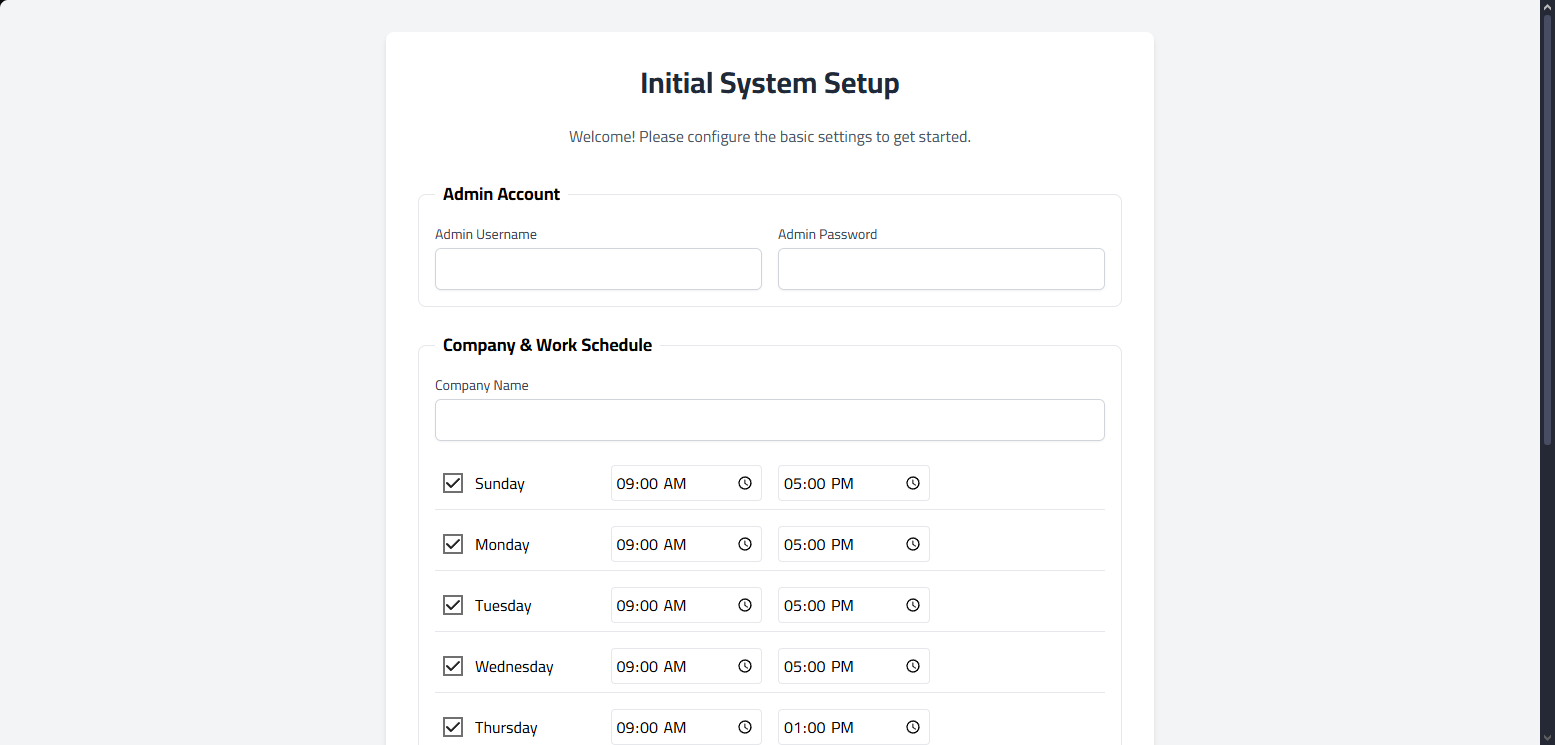Image resolution: width=1555 pixels, height=745 pixels.
Task: Disable the Wednesday workday checkbox
Action: [453, 666]
